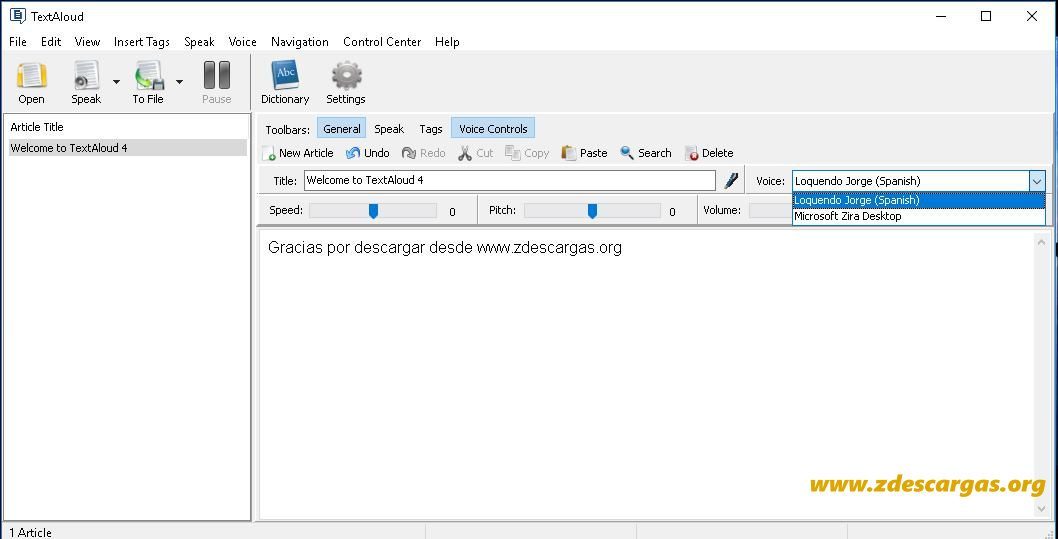The height and width of the screenshot is (539, 1058).
Task: Select Microsoft Zira Desktop voice
Action: click(x=918, y=217)
